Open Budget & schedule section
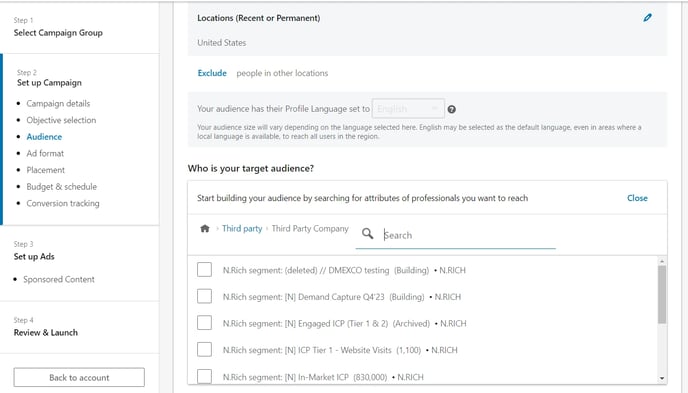Viewport: 688px width, 393px height. pos(61,186)
